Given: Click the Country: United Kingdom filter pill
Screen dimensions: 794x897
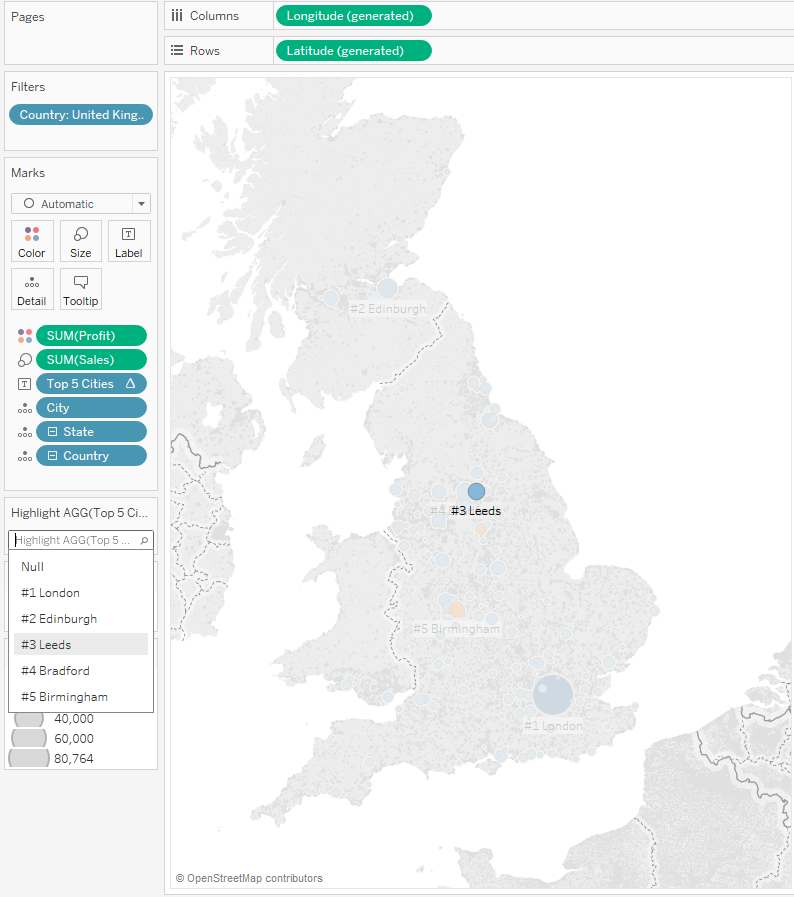Looking at the screenshot, I should [81, 115].
